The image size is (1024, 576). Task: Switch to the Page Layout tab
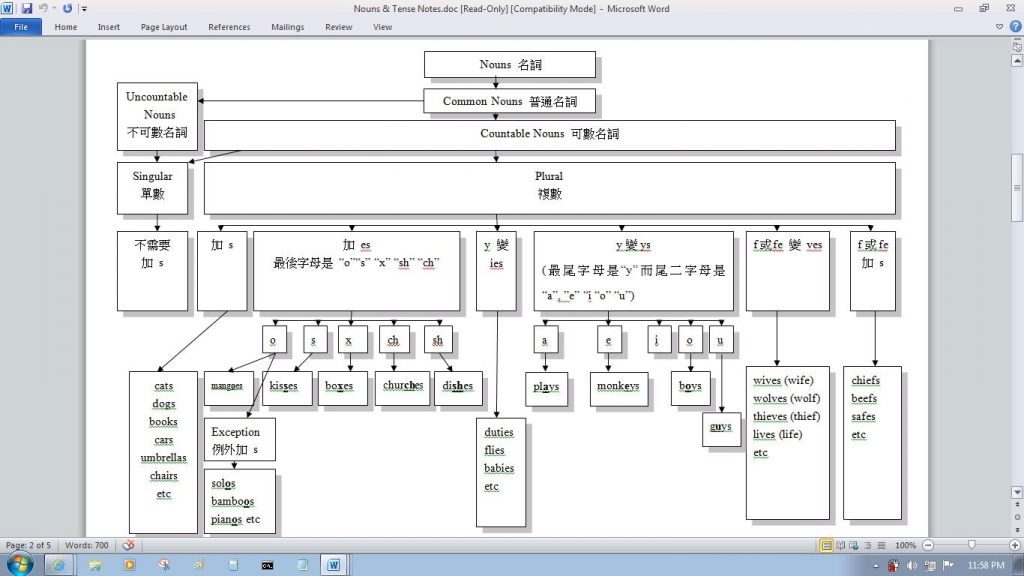click(x=164, y=27)
